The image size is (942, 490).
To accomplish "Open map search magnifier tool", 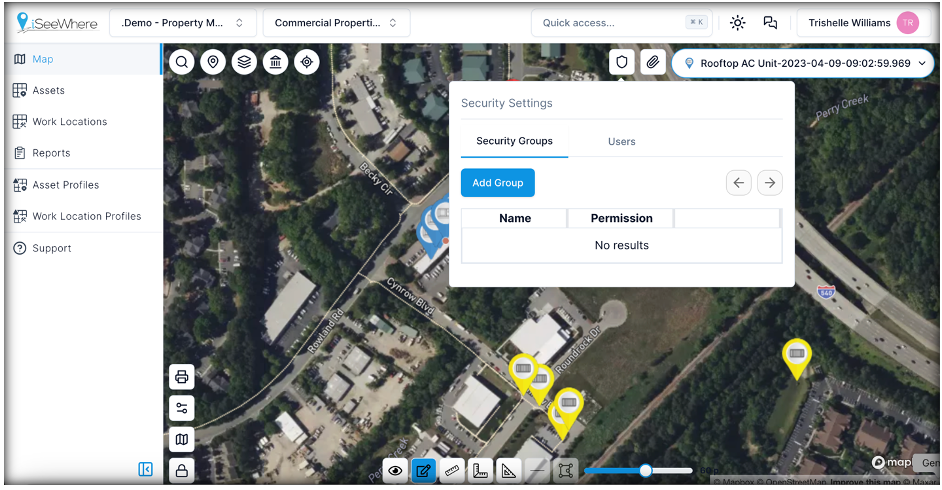I will click(x=181, y=62).
